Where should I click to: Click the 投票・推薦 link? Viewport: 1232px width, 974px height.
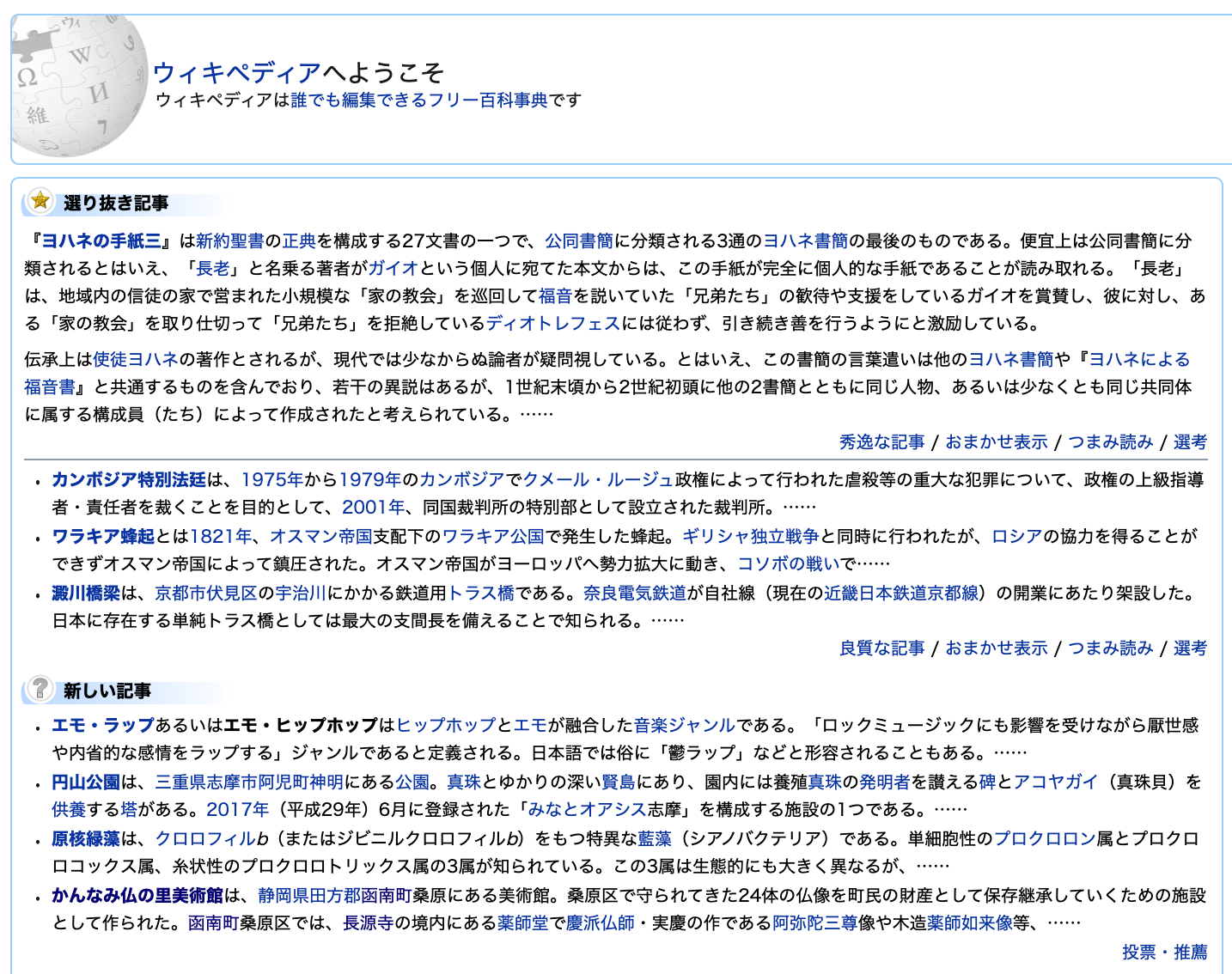(1165, 953)
